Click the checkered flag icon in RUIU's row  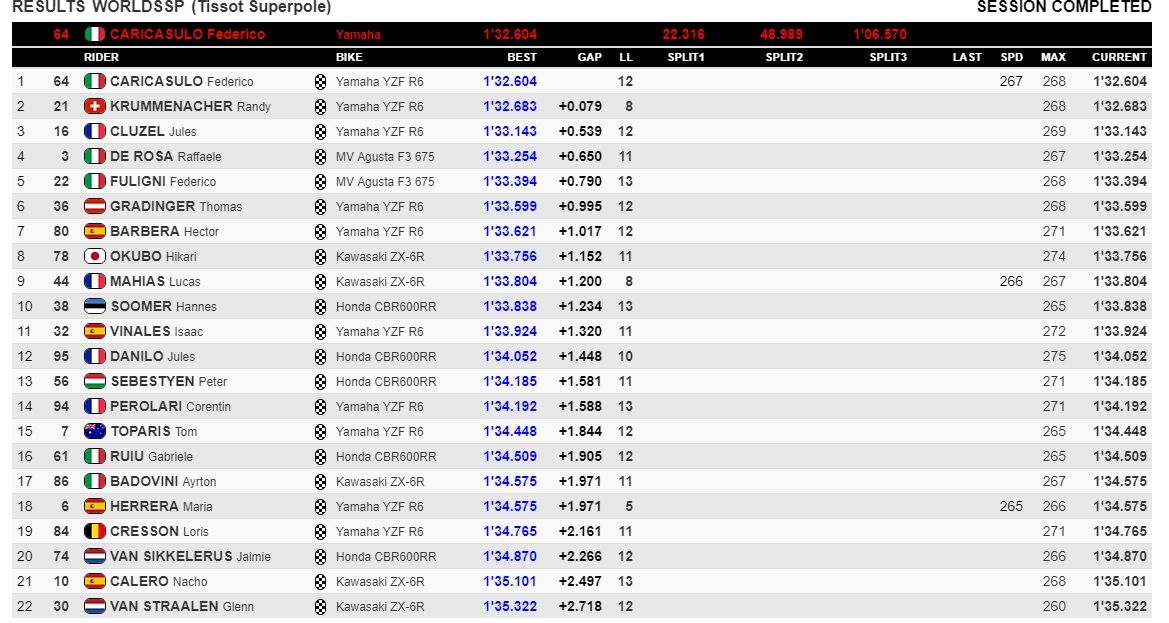321,457
